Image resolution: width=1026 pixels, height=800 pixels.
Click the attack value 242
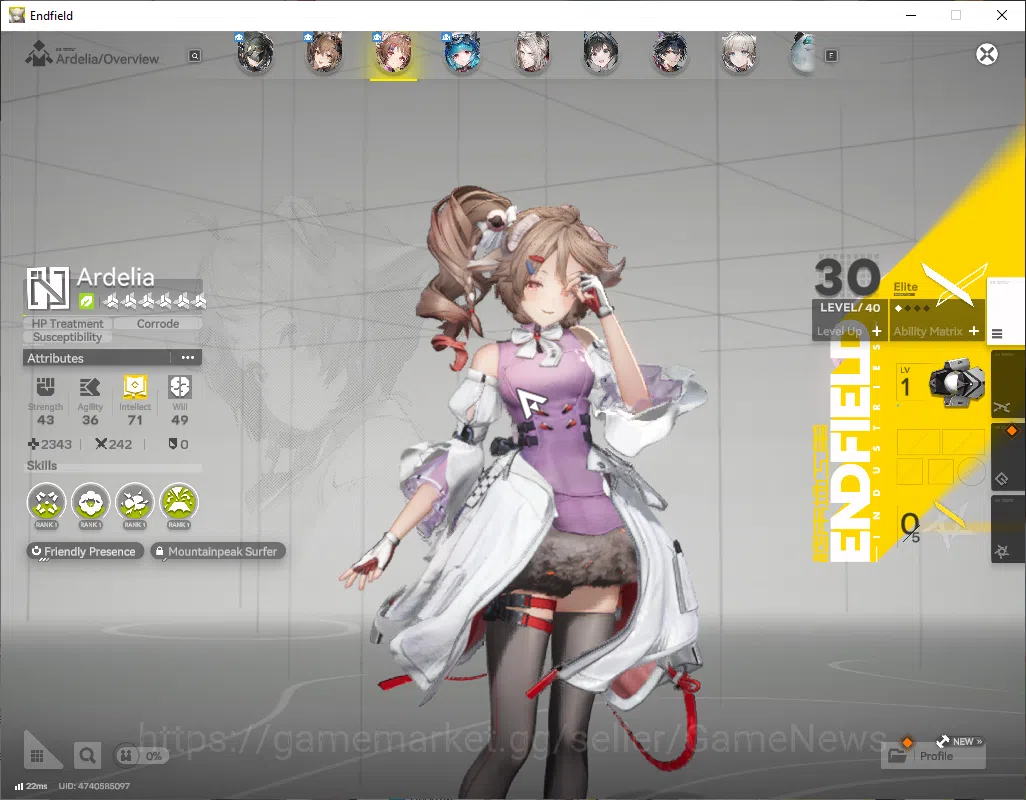[x=114, y=444]
